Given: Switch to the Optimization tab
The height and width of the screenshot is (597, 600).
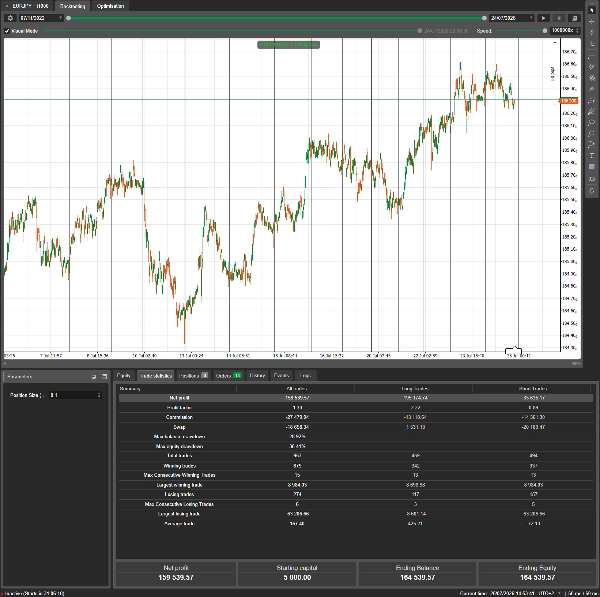Looking at the screenshot, I should tap(110, 6).
